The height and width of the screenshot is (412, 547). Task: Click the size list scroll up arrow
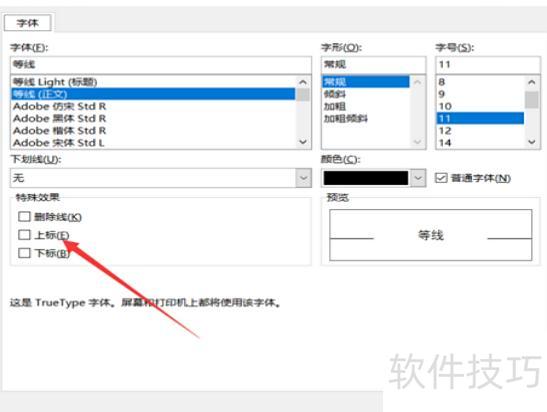point(532,82)
